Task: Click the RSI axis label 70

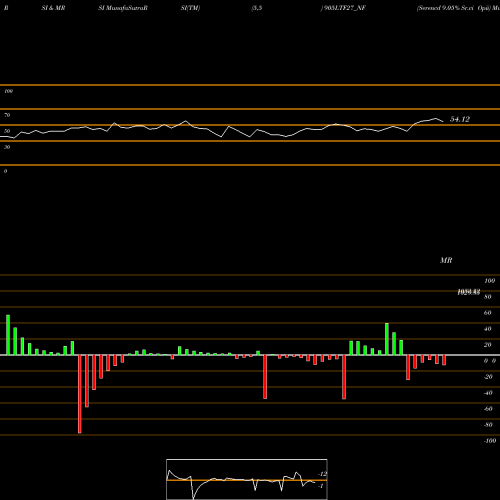Action: [7, 115]
